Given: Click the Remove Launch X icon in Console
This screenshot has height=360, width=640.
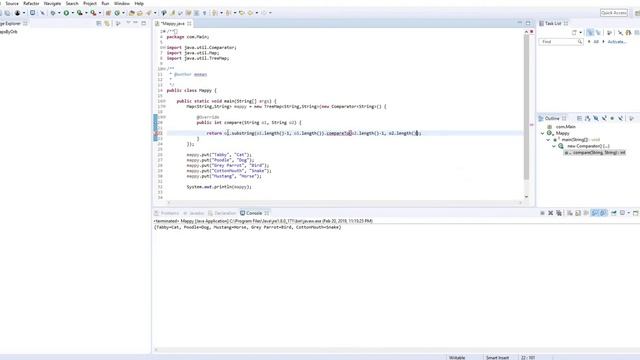Looking at the screenshot, I should click(551, 213).
